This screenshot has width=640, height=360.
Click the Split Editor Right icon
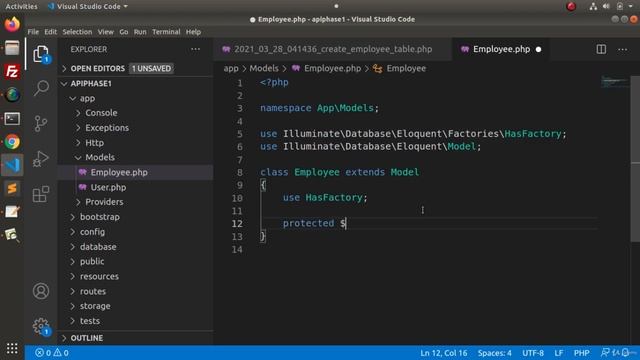pos(601,49)
